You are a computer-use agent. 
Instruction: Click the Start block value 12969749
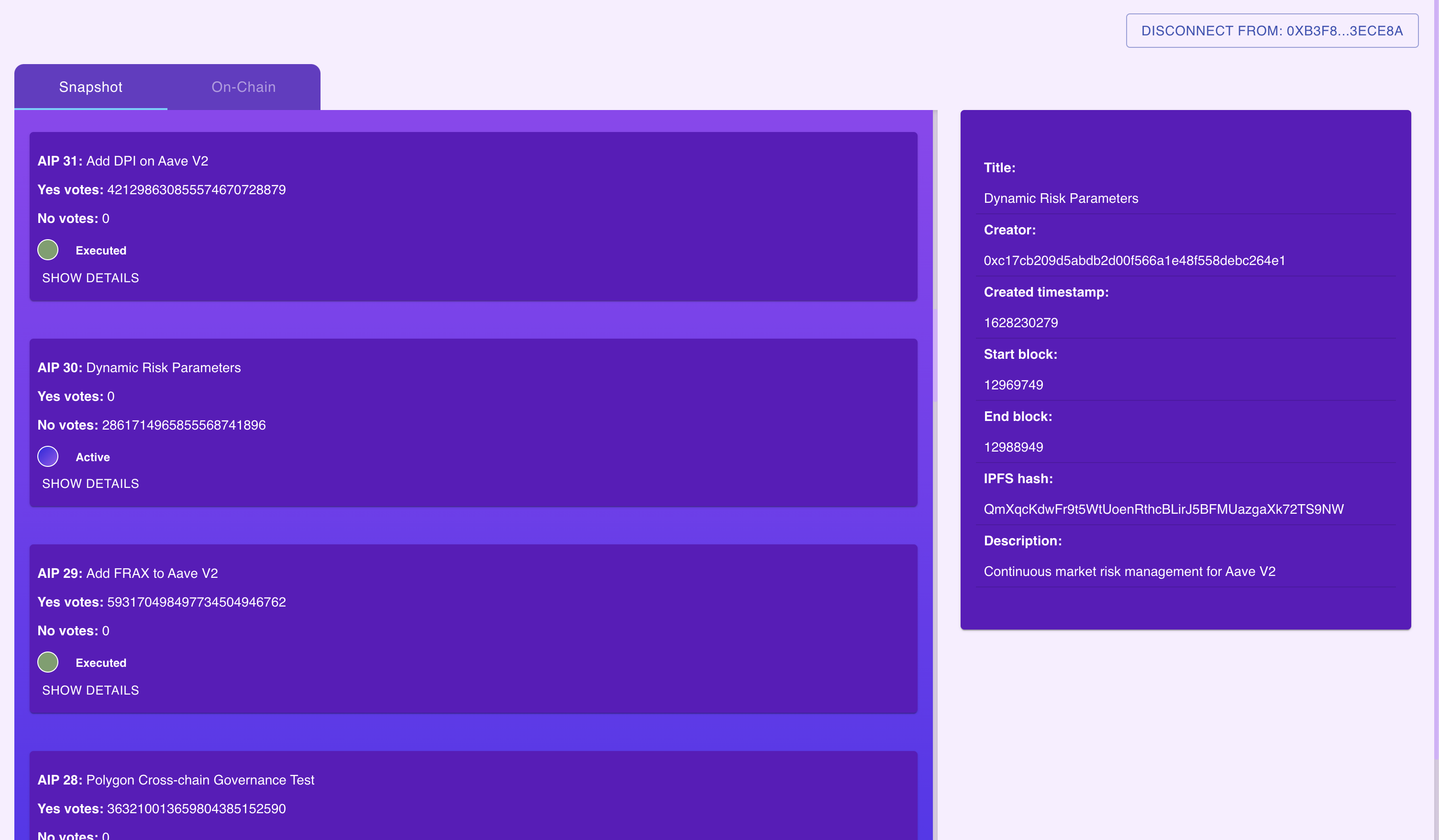[1013, 385]
